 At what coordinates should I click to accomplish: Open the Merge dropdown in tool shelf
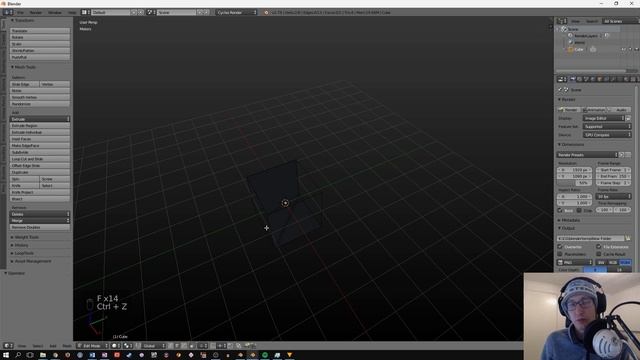40,220
